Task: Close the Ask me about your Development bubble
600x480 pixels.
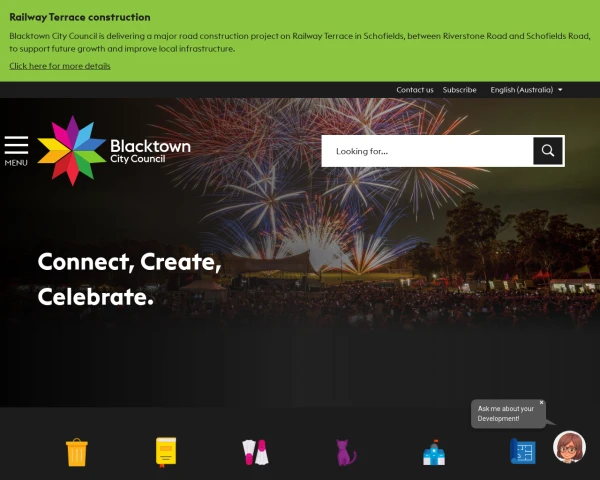Action: point(541,402)
